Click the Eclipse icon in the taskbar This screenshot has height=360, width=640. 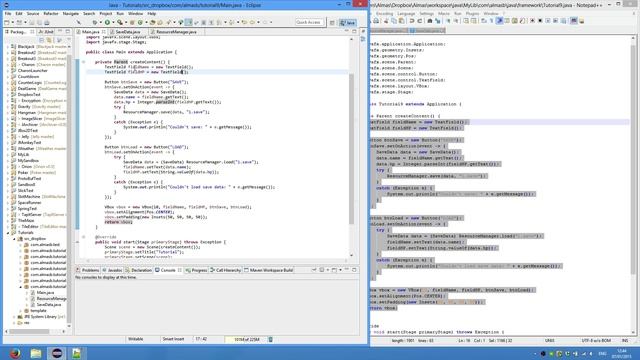57,353
